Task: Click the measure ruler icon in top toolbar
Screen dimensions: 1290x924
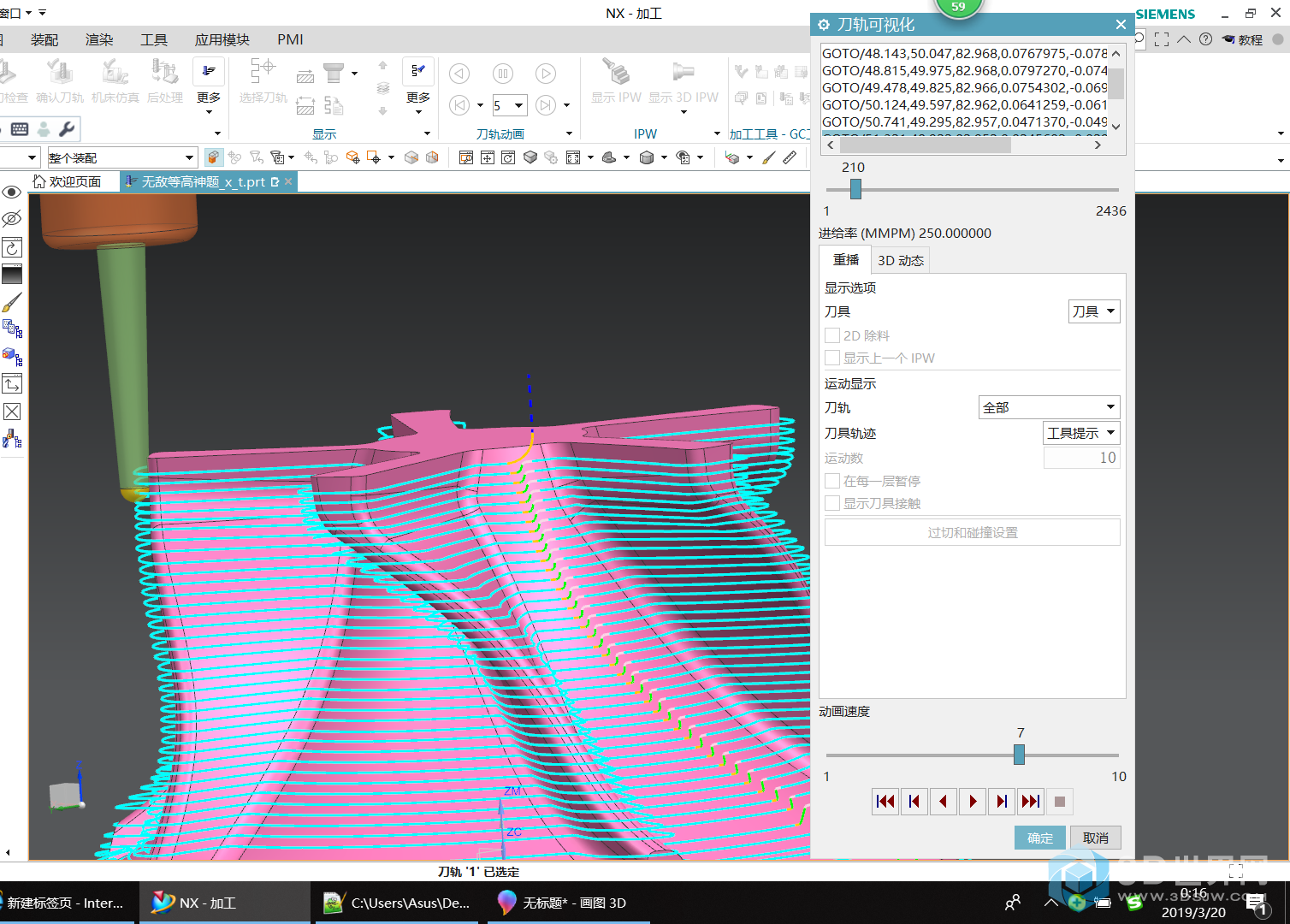Action: pos(790,157)
